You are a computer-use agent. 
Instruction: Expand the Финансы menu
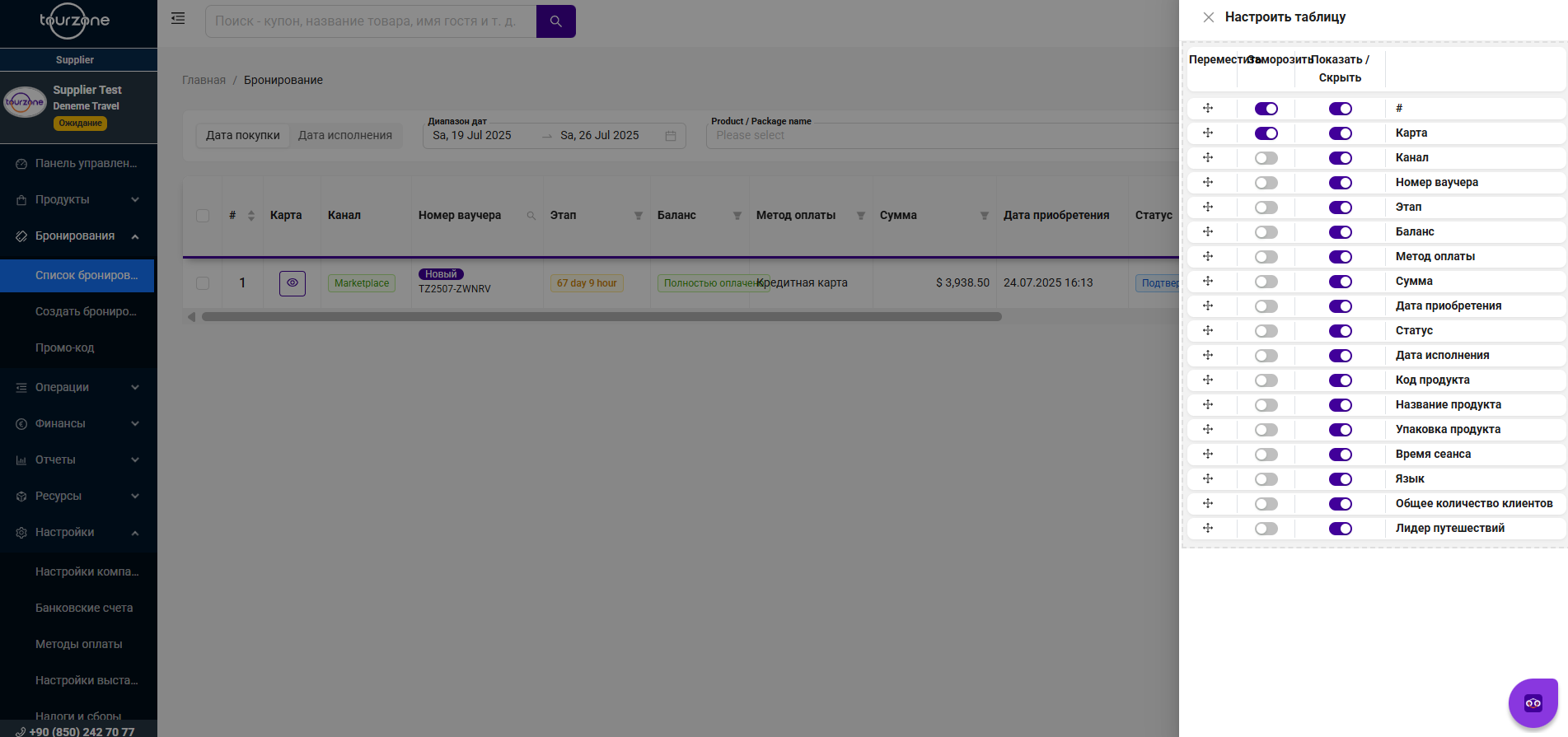[x=78, y=423]
